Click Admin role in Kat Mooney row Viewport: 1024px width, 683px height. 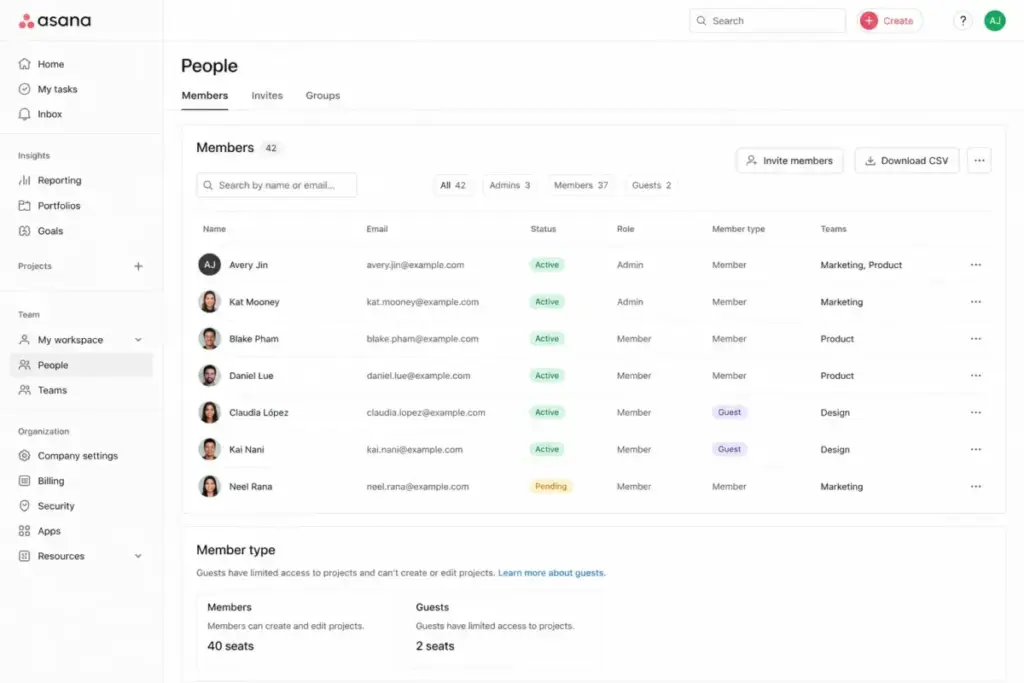[x=630, y=302]
